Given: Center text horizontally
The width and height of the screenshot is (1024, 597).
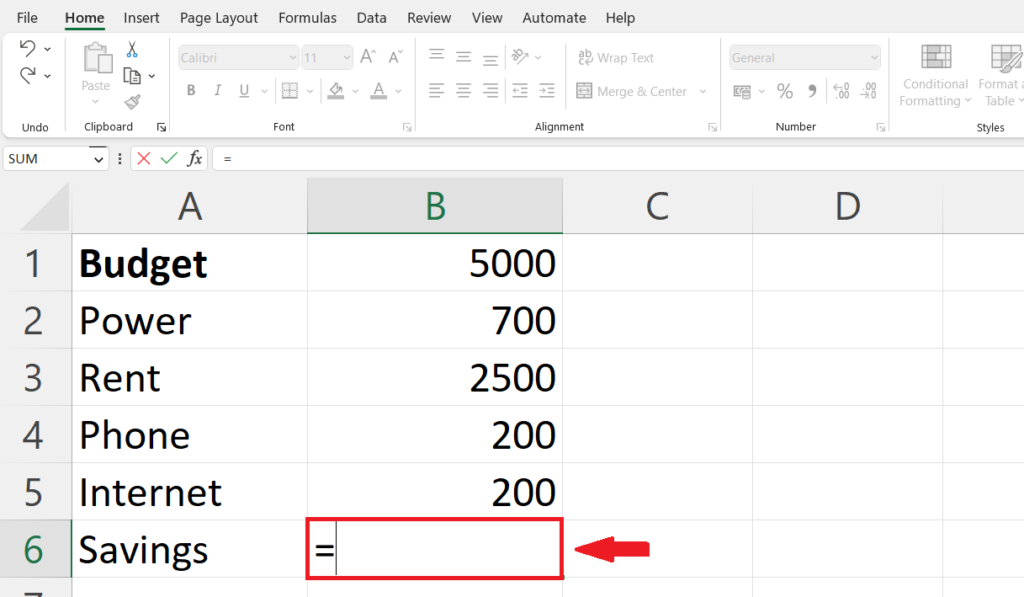Looking at the screenshot, I should [463, 90].
